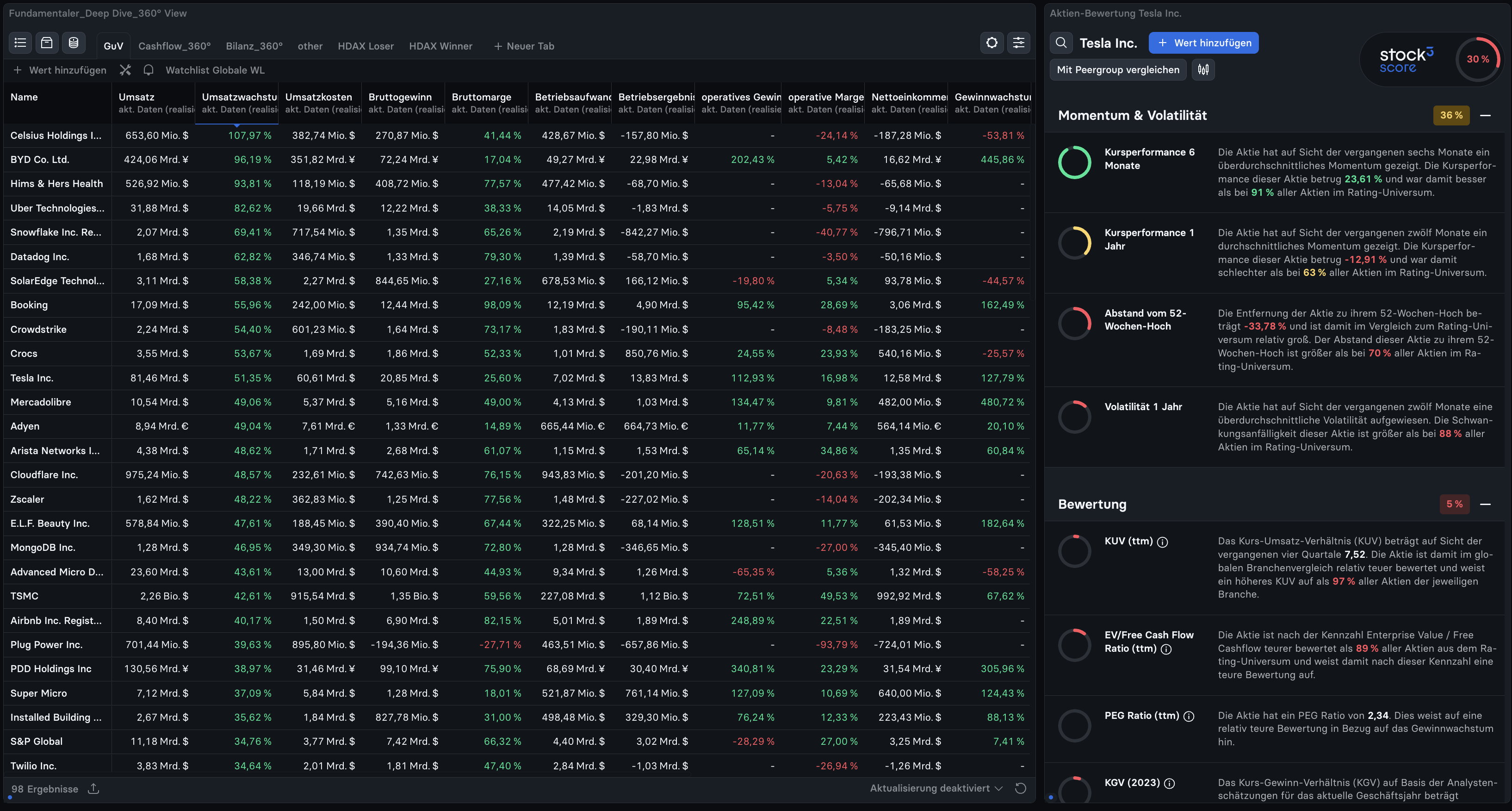Click info icon next to KUV (ttm)

click(1162, 542)
